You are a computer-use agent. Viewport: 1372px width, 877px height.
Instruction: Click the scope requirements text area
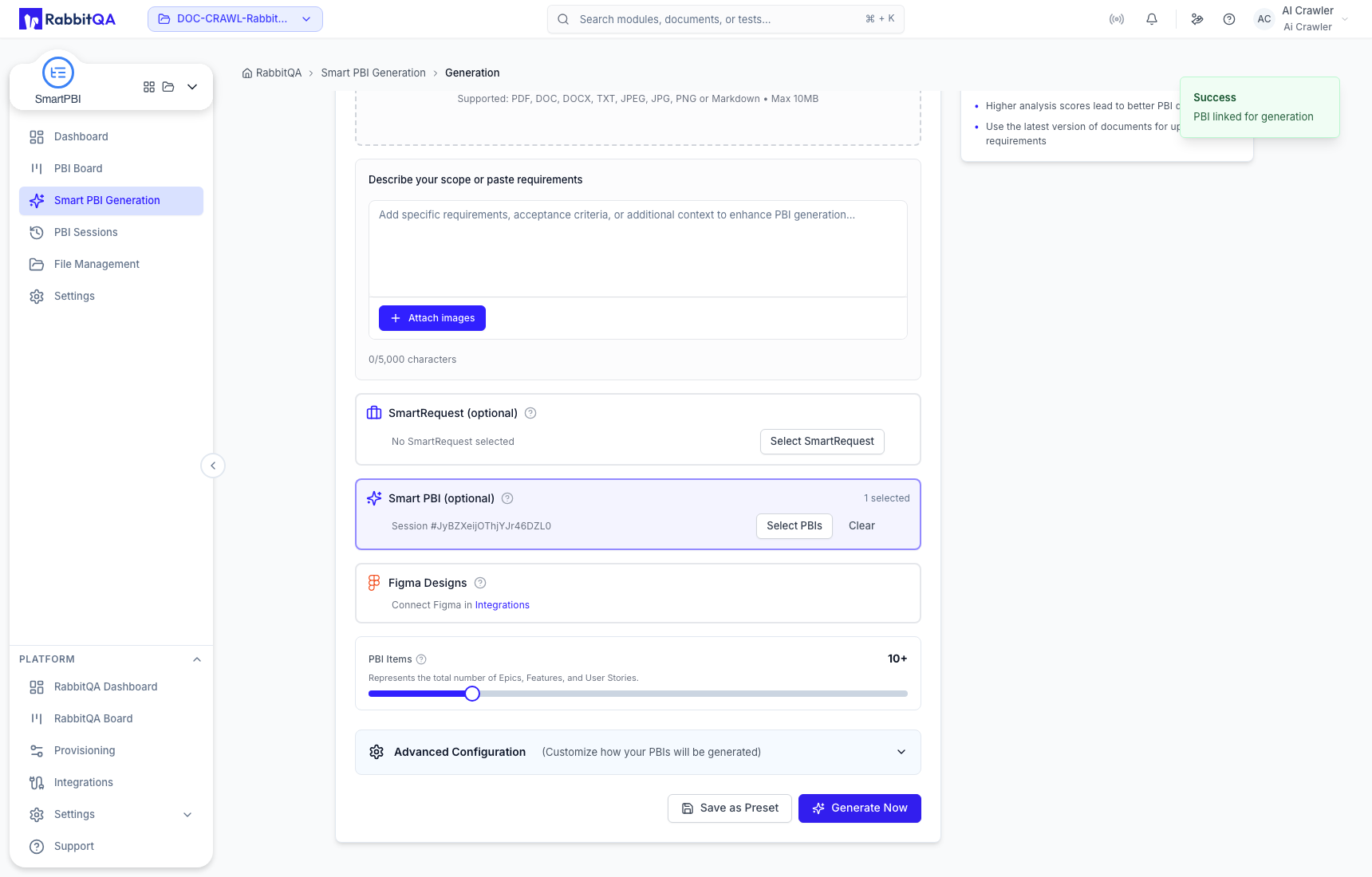[x=638, y=249]
